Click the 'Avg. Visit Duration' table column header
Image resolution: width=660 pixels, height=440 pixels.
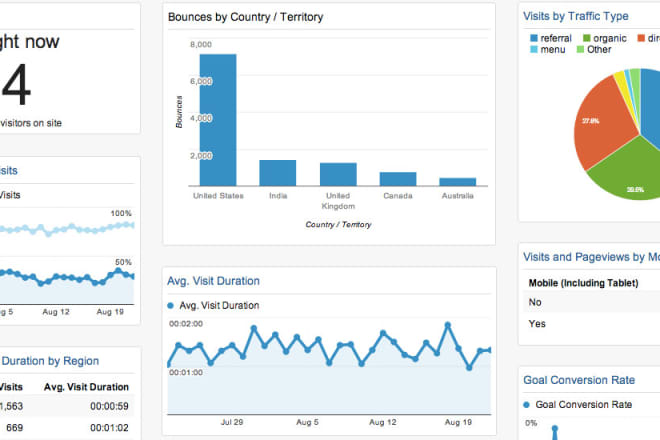[x=86, y=387]
